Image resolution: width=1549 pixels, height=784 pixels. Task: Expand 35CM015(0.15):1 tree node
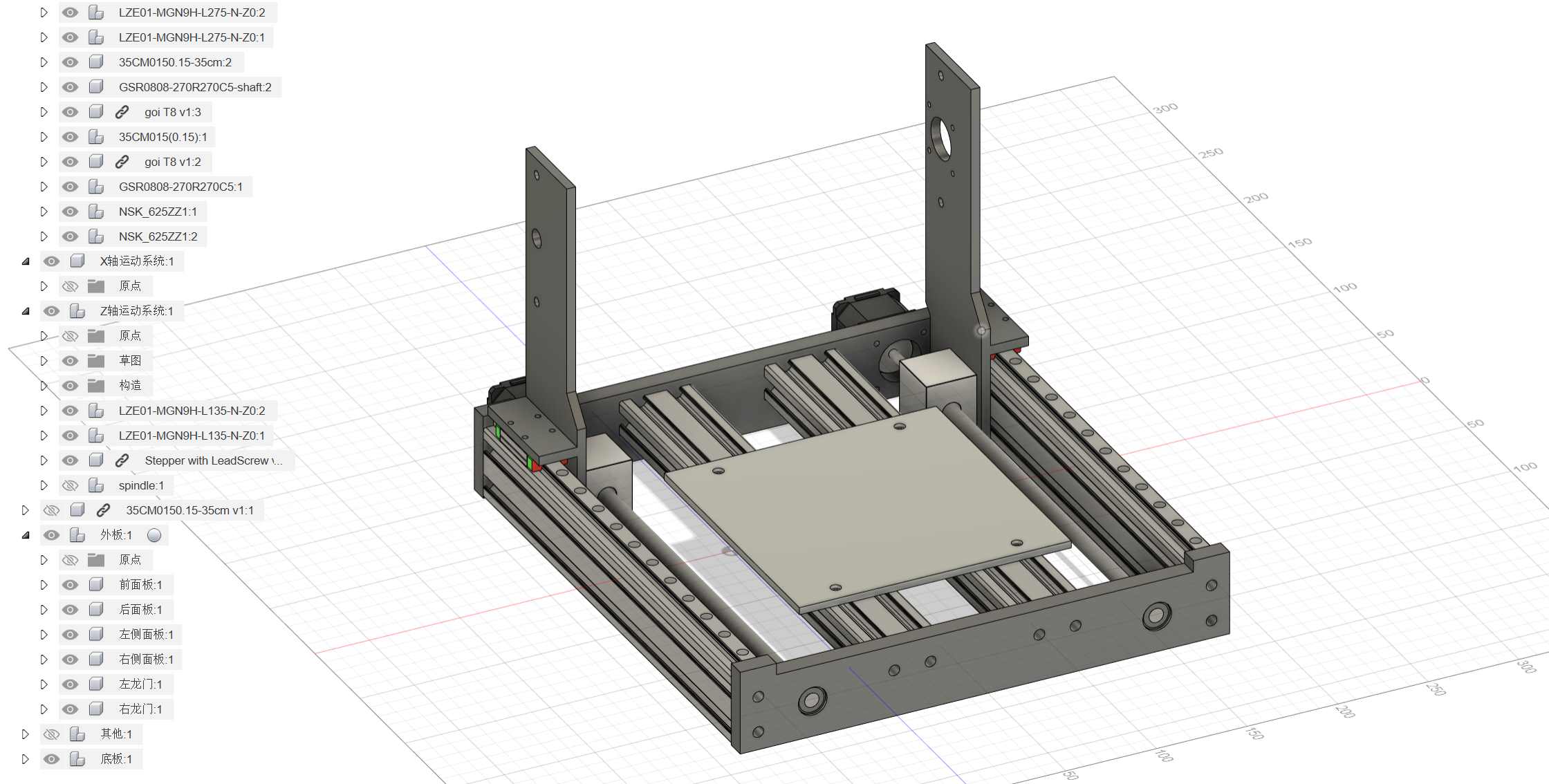pyautogui.click(x=44, y=137)
